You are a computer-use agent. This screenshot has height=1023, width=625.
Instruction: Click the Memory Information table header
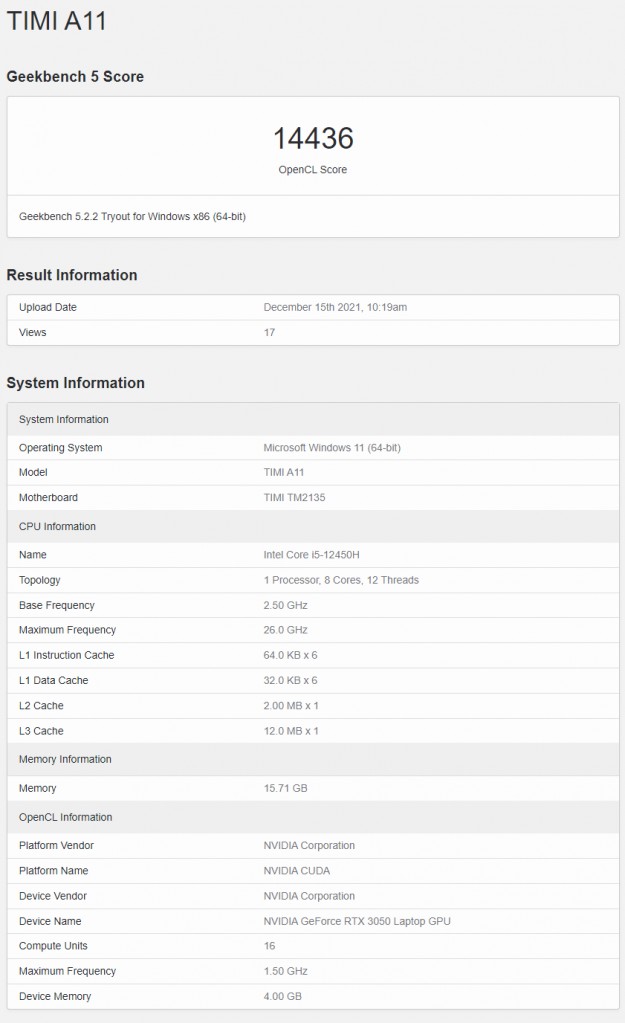pos(65,760)
